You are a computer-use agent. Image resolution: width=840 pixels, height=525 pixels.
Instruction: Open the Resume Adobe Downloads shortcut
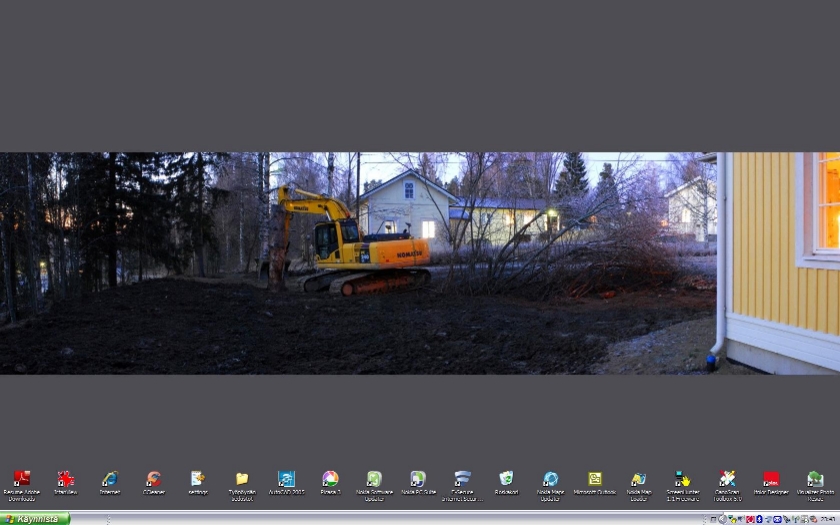(x=21, y=479)
